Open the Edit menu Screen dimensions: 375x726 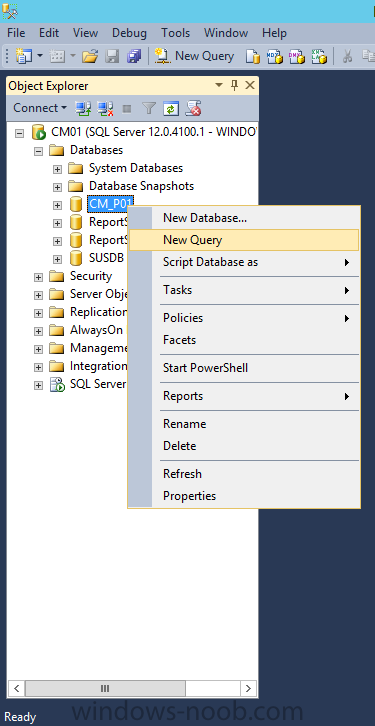[x=49, y=33]
